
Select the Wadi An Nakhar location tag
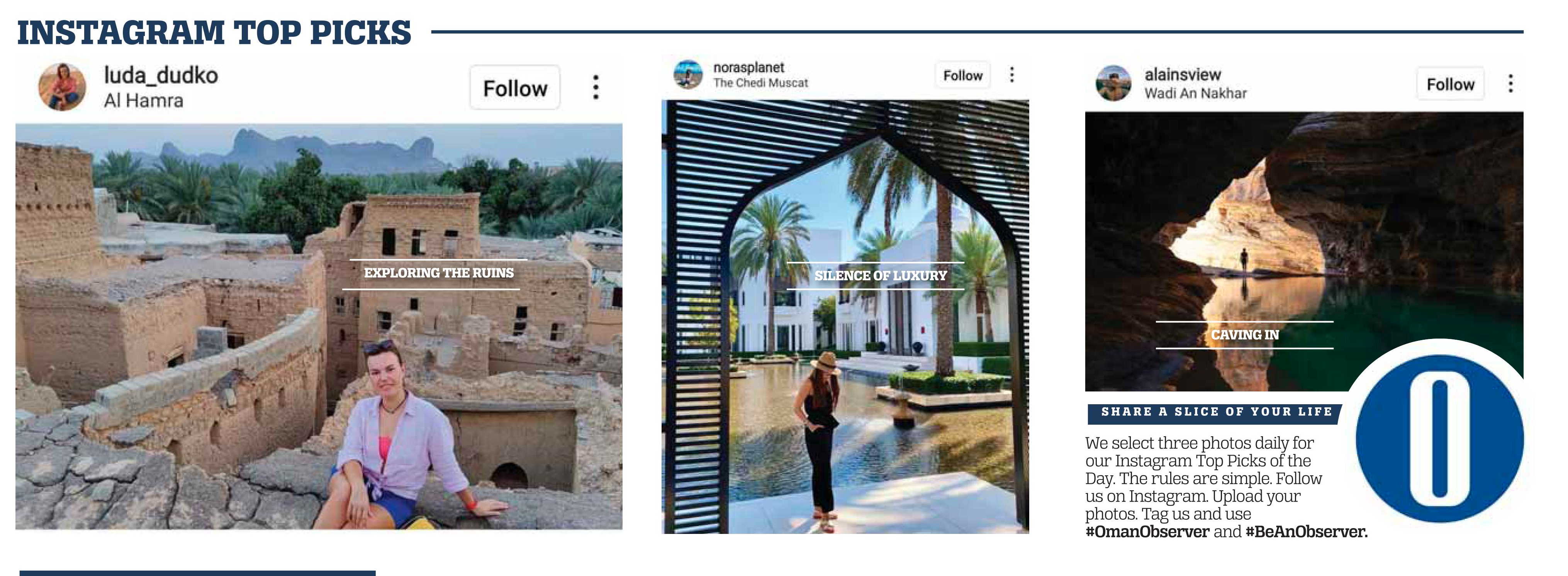coord(1195,93)
